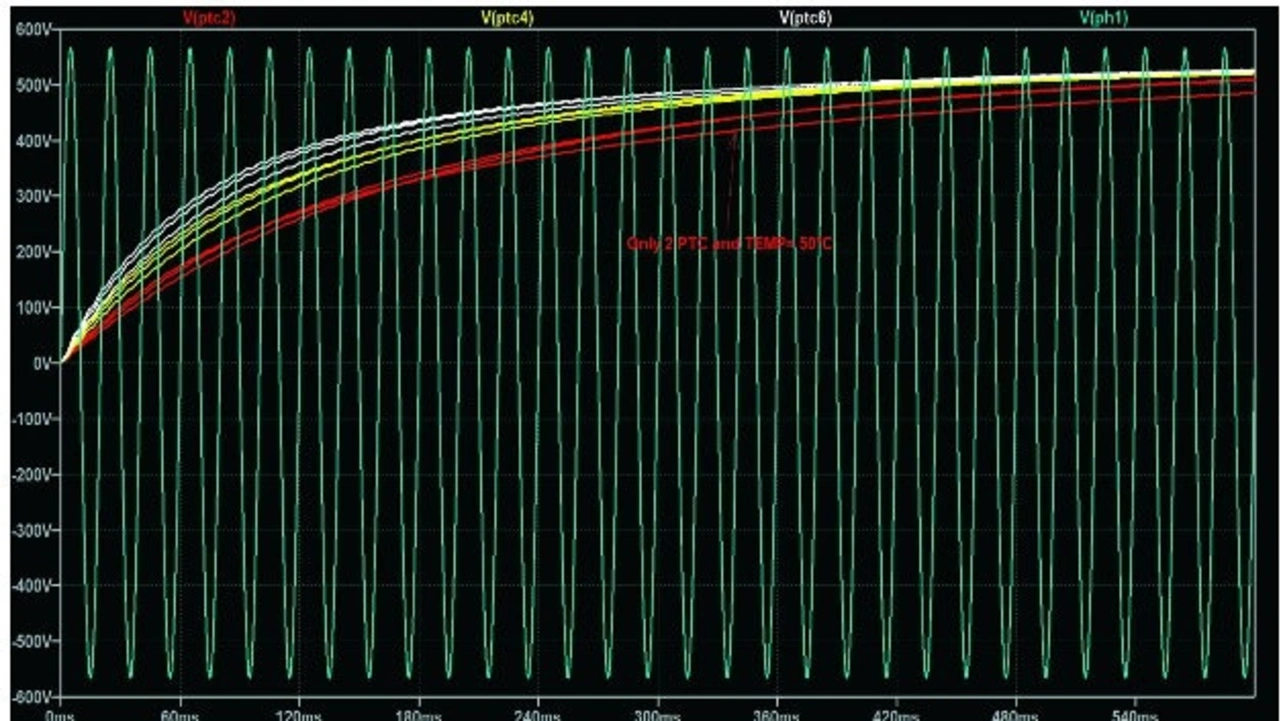
Task: Click the 600V label on vertical axis
Action: [33, 30]
